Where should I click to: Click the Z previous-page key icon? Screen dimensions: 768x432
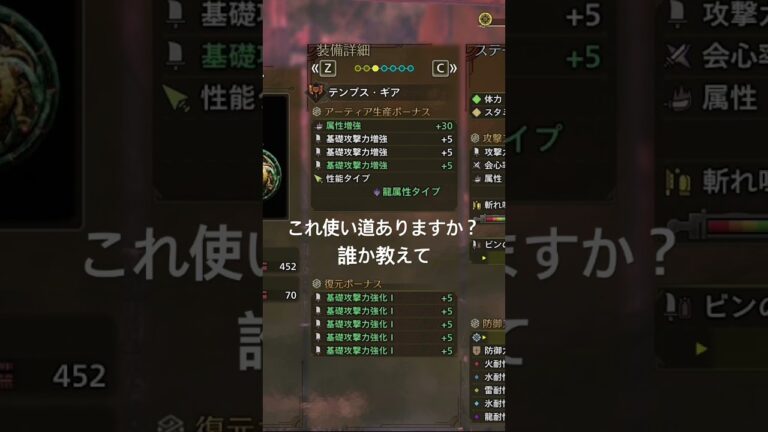pos(328,69)
